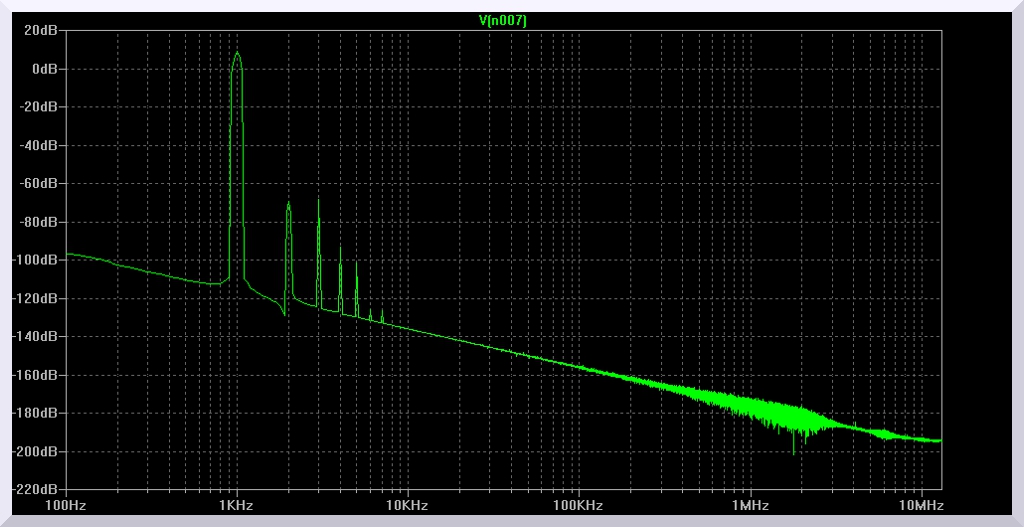Click the third harmonic peak near 3KHz
Screen dimensions: 1024x527
point(318,199)
